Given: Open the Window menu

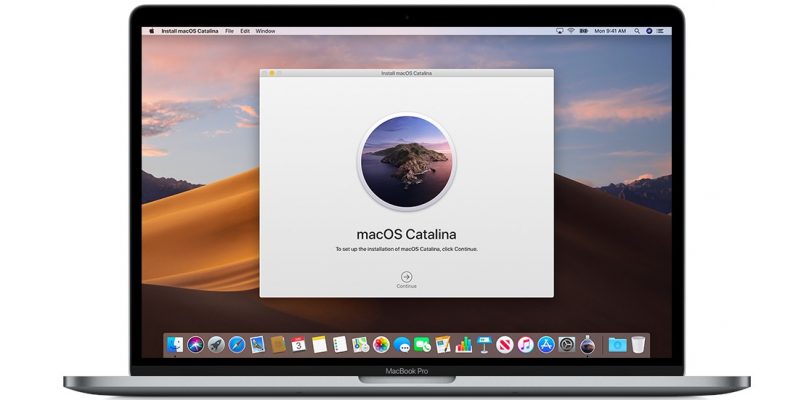Looking at the screenshot, I should pos(265,31).
